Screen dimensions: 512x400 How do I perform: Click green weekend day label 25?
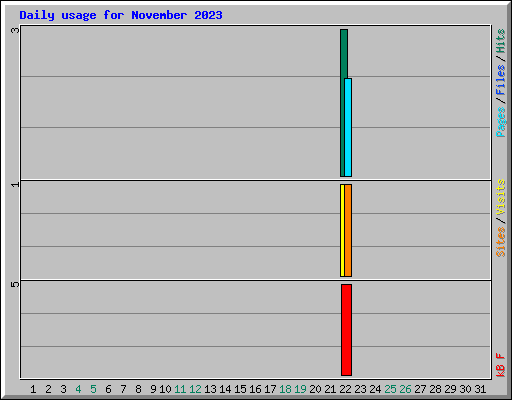390,389
